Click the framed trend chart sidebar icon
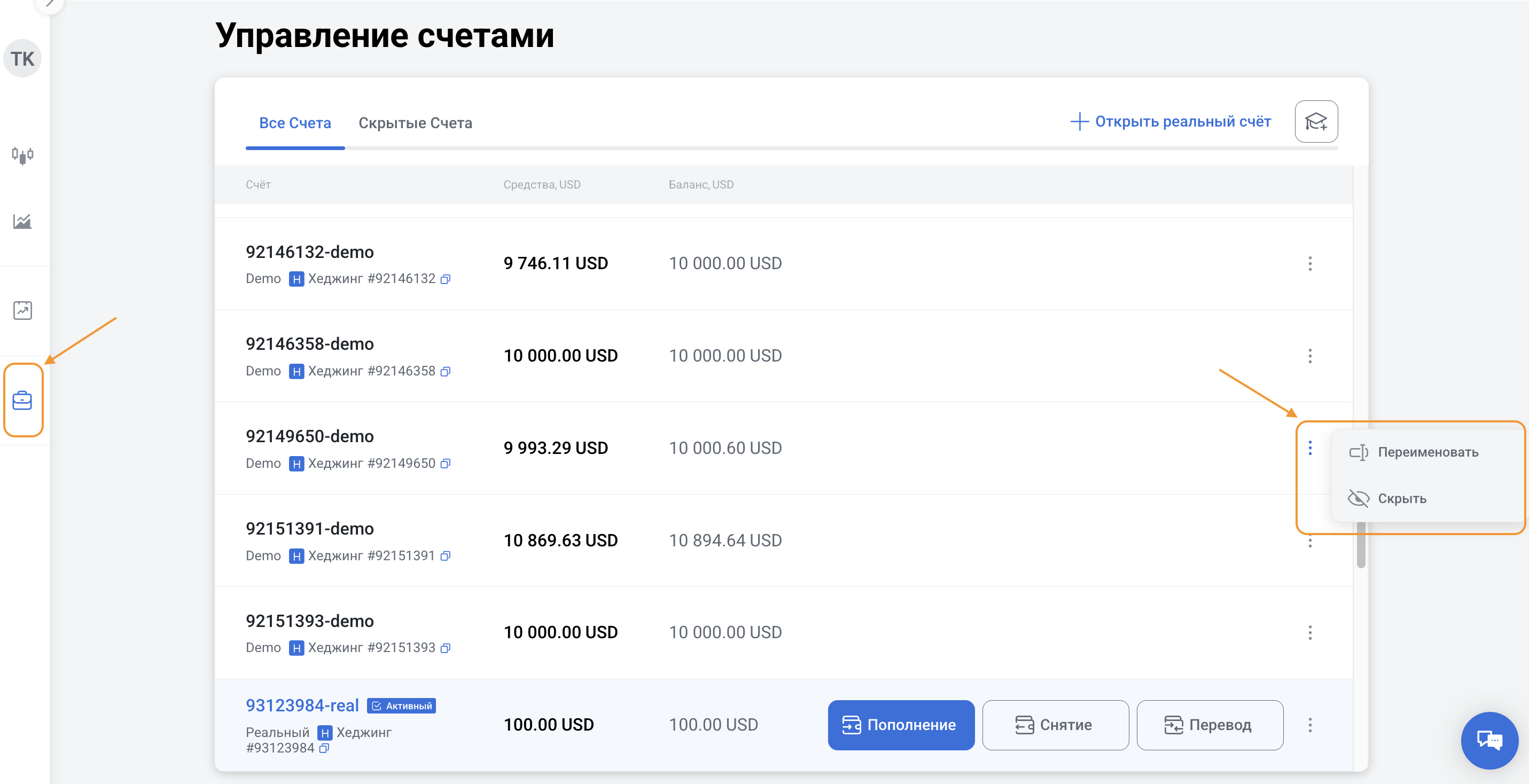The width and height of the screenshot is (1529, 784). (x=22, y=310)
